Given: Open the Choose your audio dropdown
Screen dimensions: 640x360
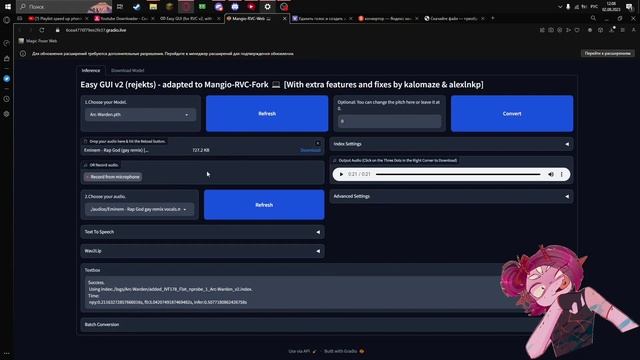Looking at the screenshot, I should coord(139,209).
